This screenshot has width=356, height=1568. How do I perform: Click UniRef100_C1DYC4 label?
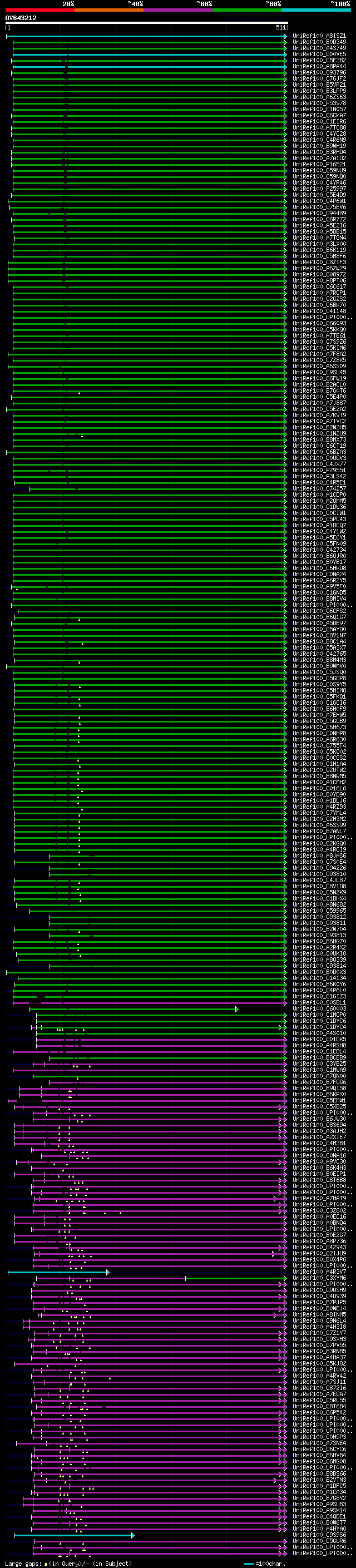[x=319, y=1027]
